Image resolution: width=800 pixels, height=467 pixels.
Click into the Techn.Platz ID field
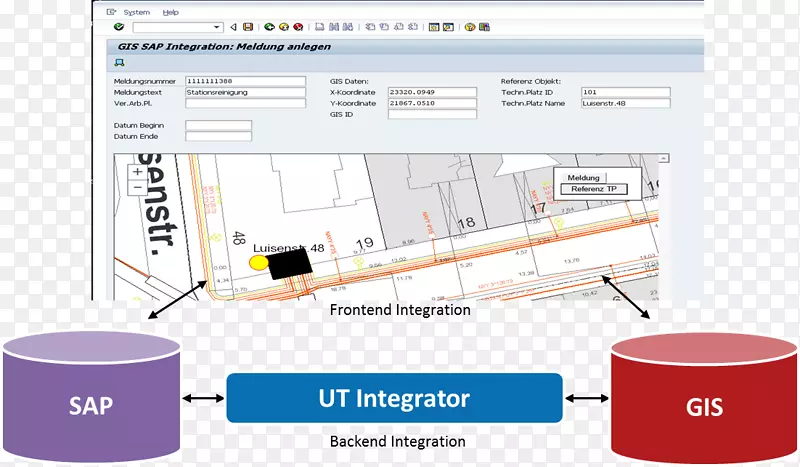tap(626, 92)
